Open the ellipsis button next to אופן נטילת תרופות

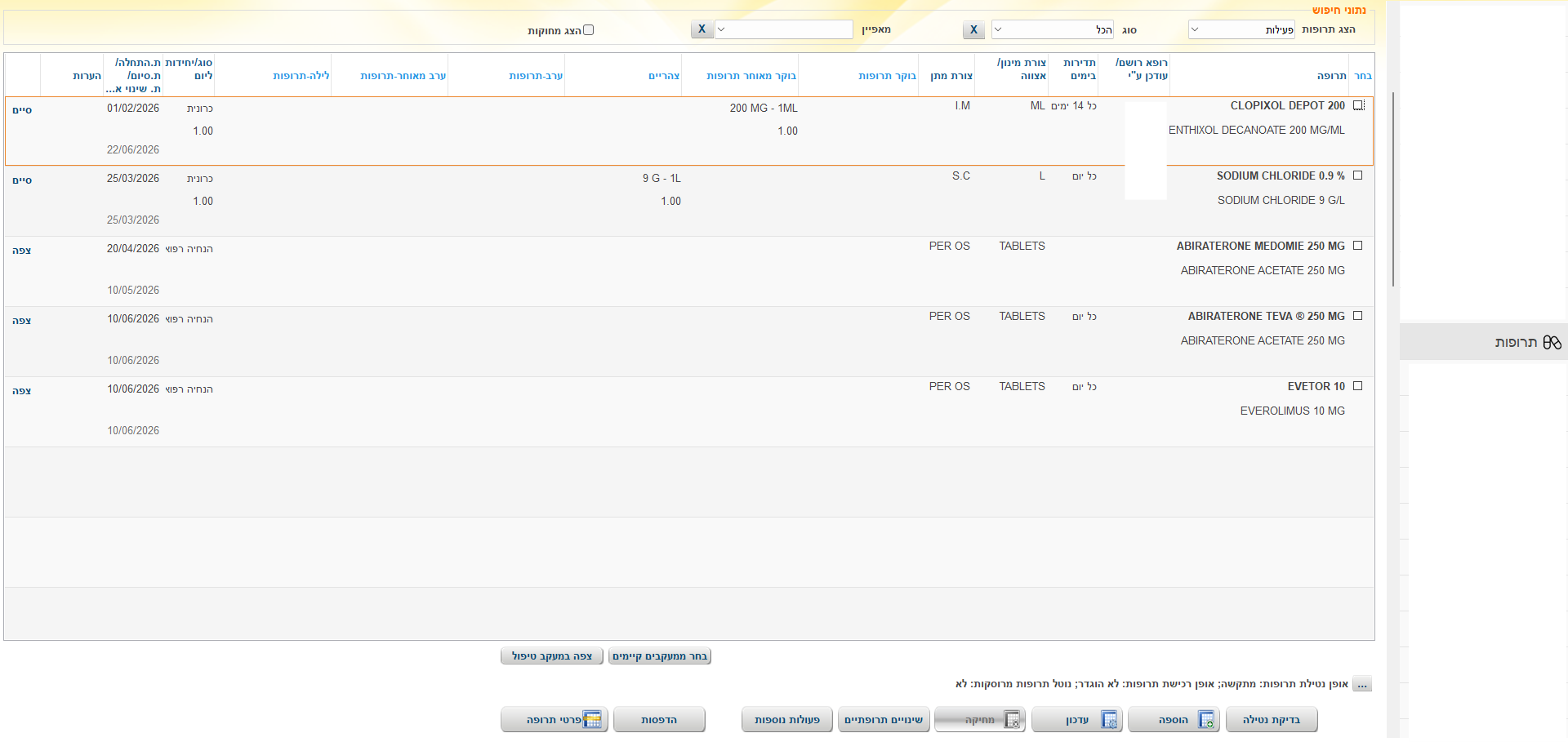coord(1362,684)
